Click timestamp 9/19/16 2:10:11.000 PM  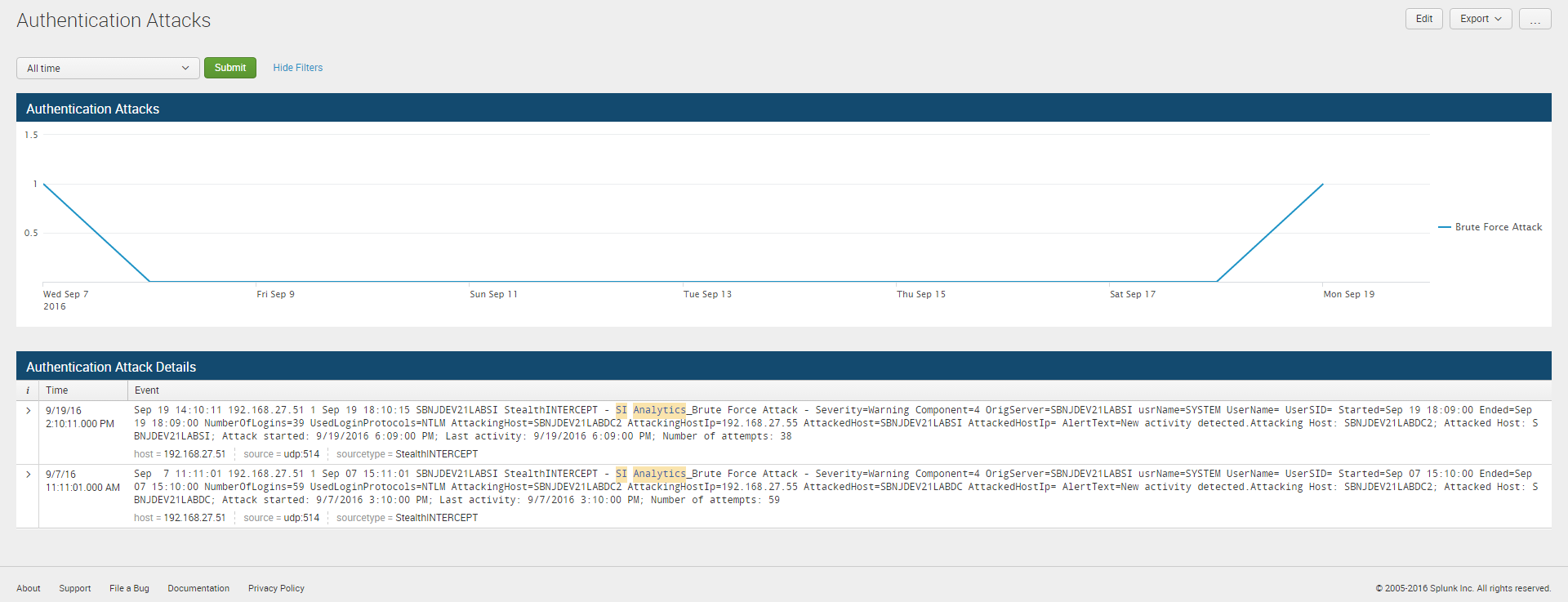tap(80, 417)
